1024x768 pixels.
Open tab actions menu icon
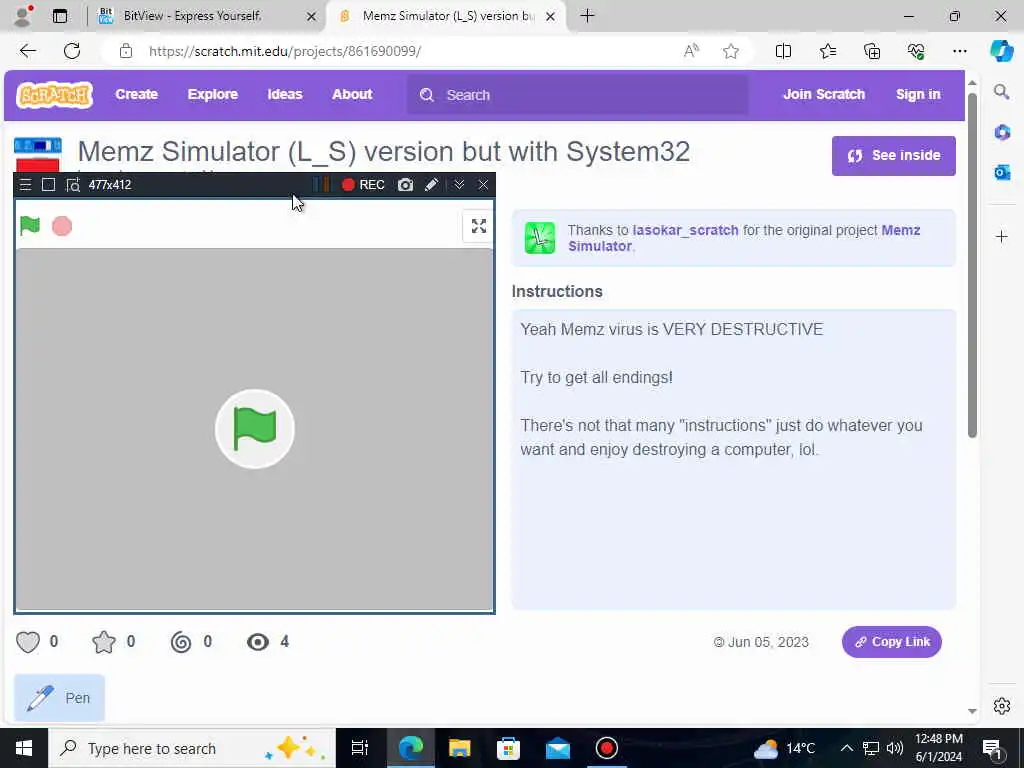point(60,16)
